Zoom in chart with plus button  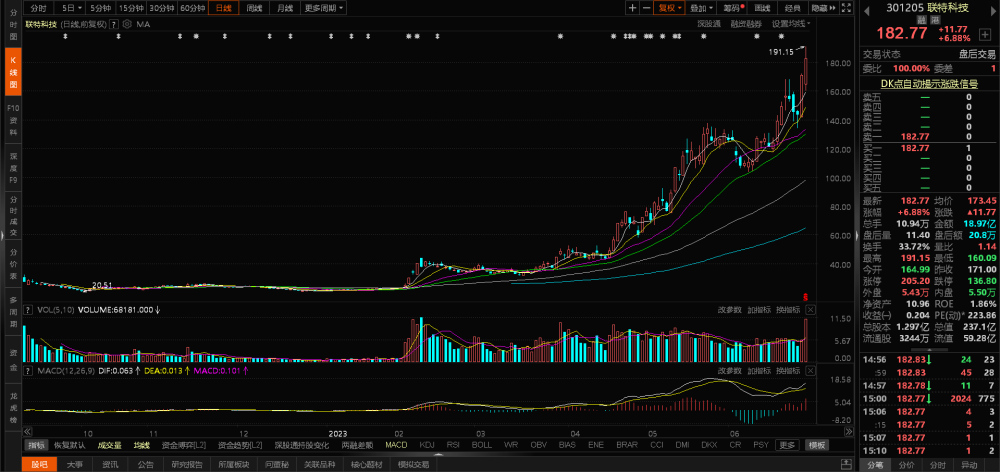point(632,8)
